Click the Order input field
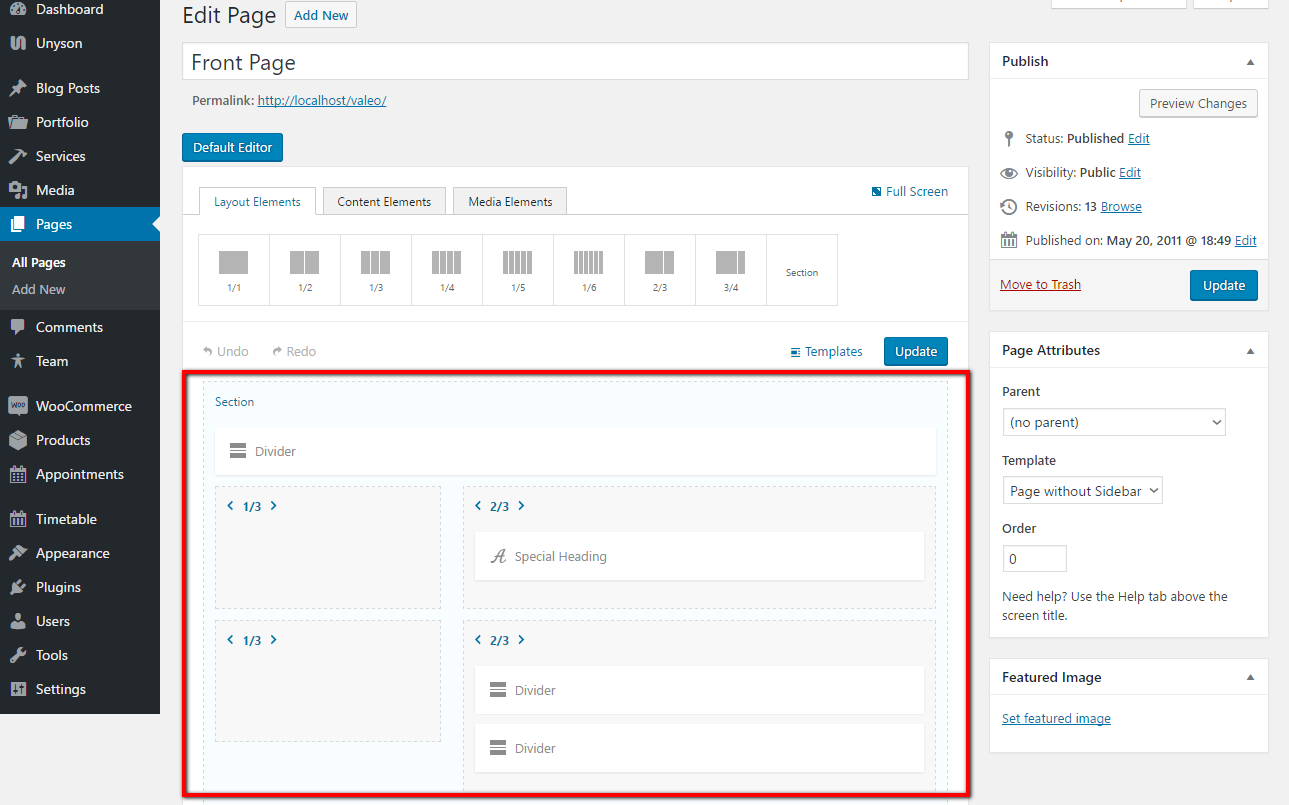 click(1034, 559)
